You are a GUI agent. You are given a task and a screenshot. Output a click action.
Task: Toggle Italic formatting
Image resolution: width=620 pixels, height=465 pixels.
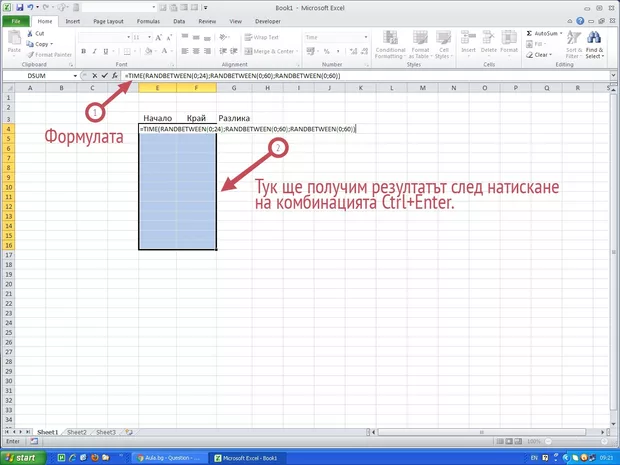[95, 51]
